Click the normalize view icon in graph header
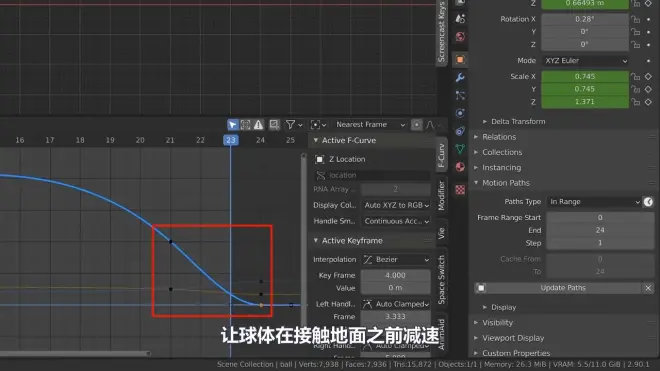660x371 pixels. click(x=274, y=125)
